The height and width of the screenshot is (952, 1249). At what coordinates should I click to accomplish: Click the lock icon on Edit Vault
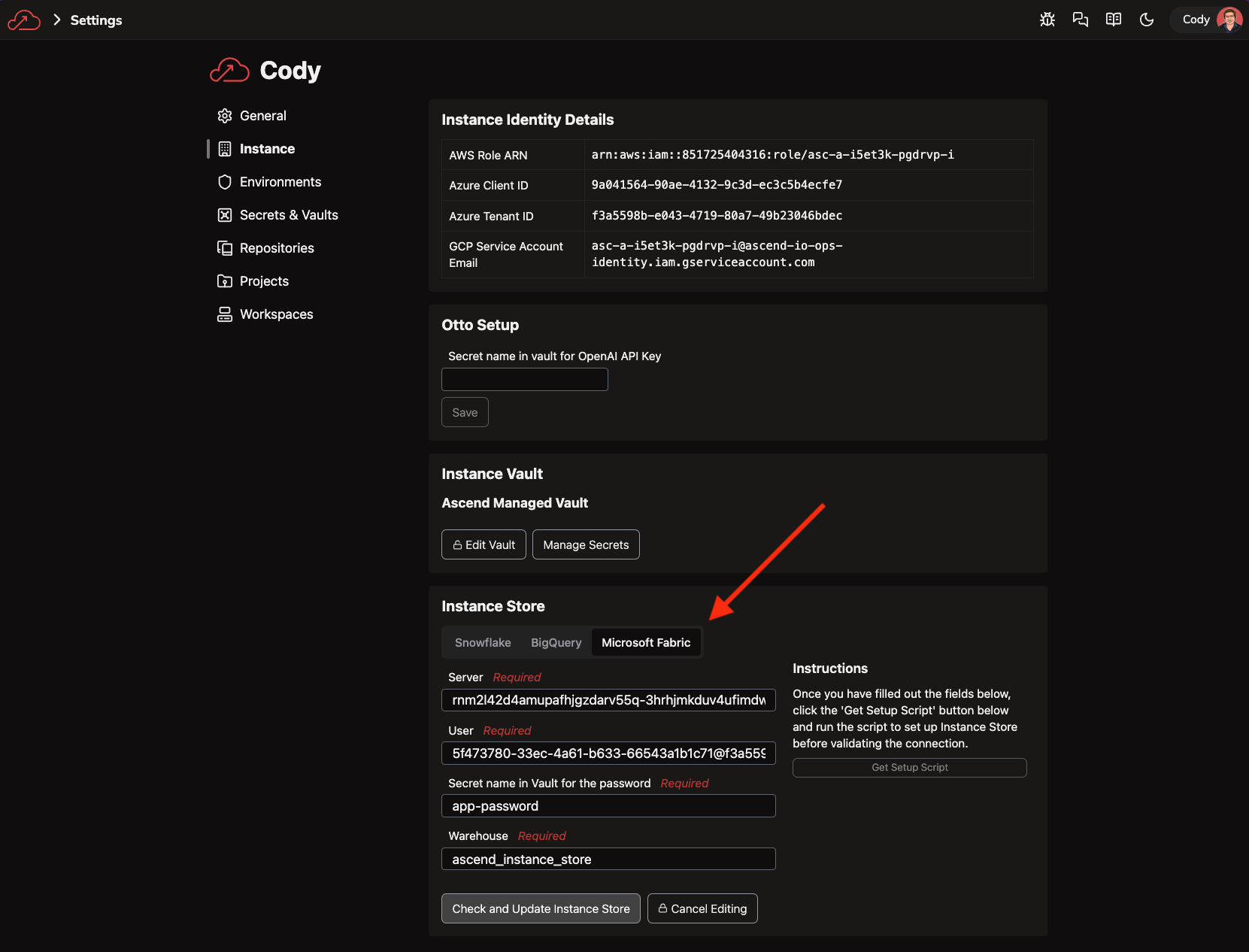[457, 544]
